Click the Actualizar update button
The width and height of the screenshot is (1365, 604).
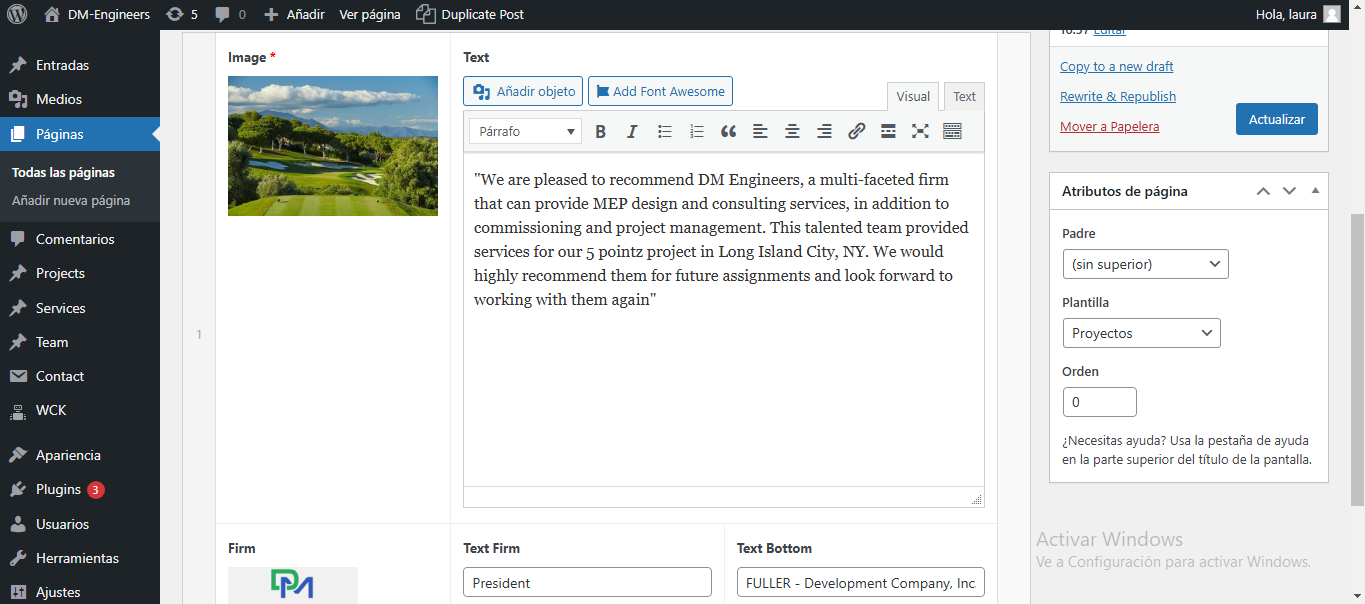[1277, 119]
